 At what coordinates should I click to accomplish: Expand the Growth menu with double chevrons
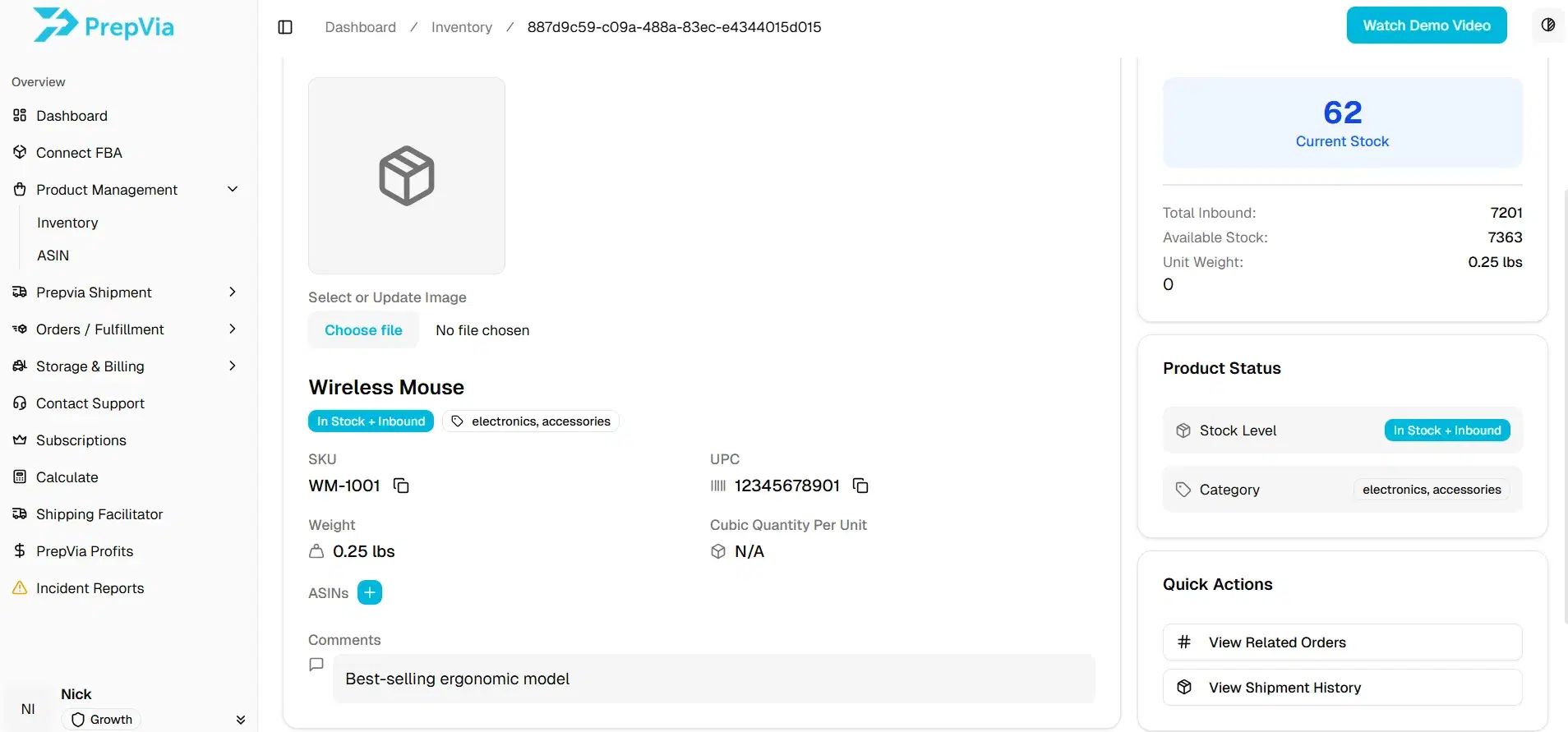pyautogui.click(x=240, y=719)
